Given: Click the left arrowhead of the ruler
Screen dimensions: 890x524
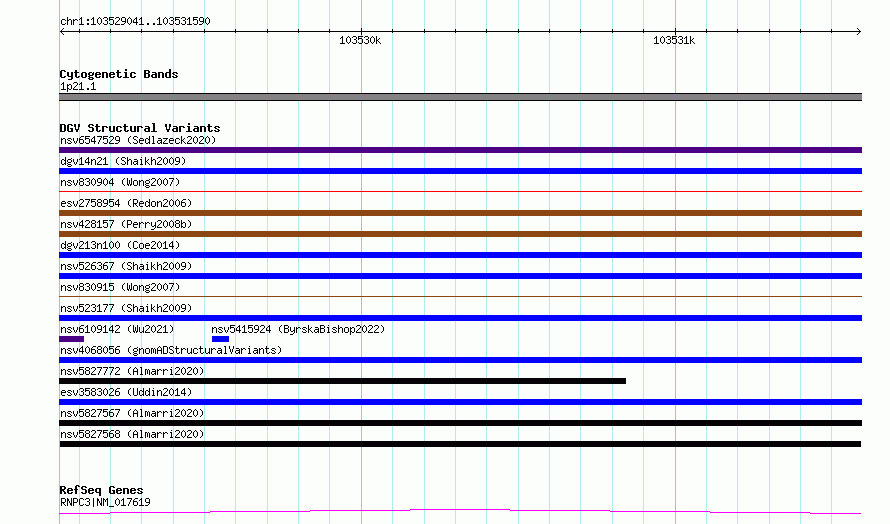Looking at the screenshot, I should coord(62,32).
